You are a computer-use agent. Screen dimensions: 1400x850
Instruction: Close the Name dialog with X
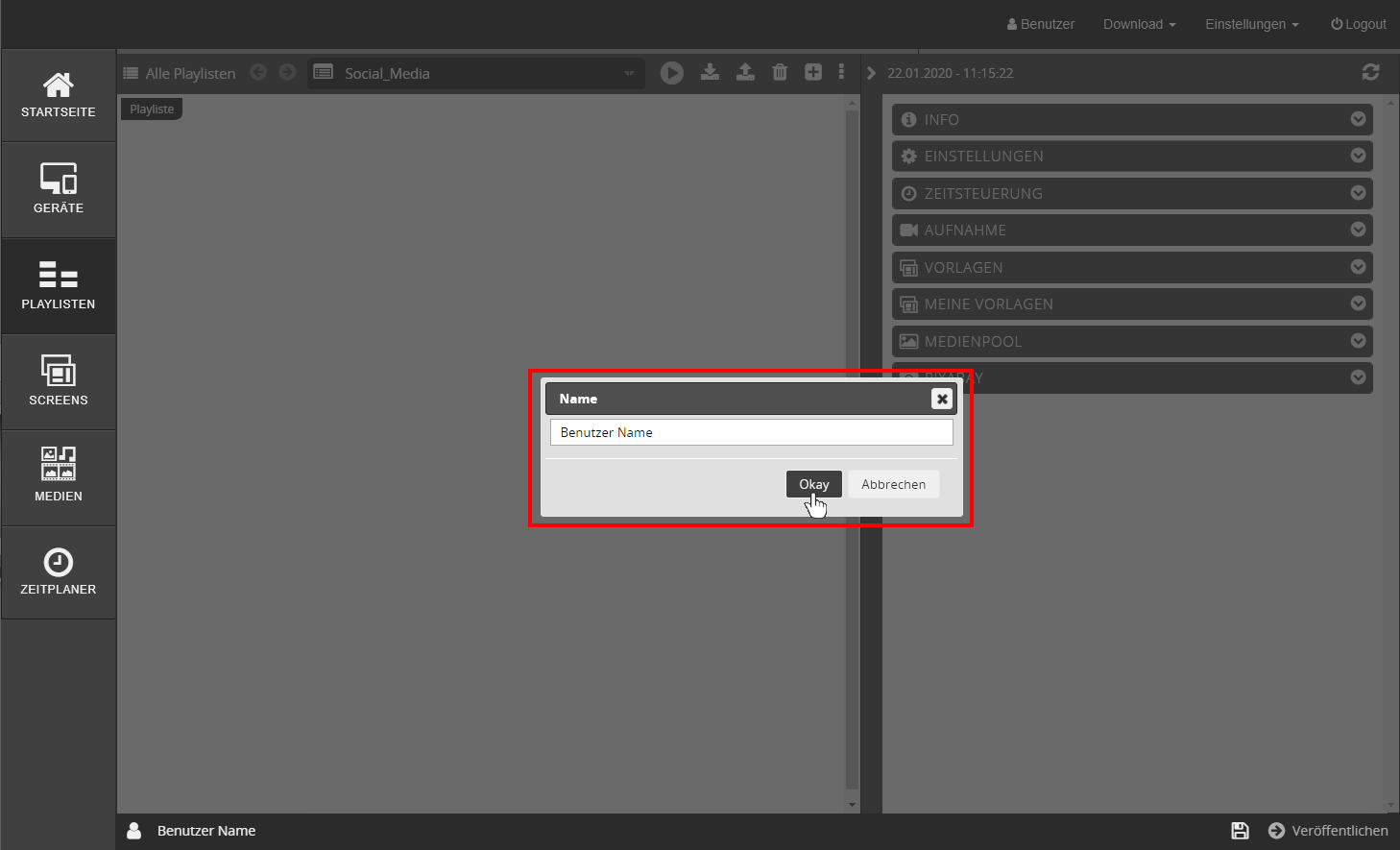point(942,399)
